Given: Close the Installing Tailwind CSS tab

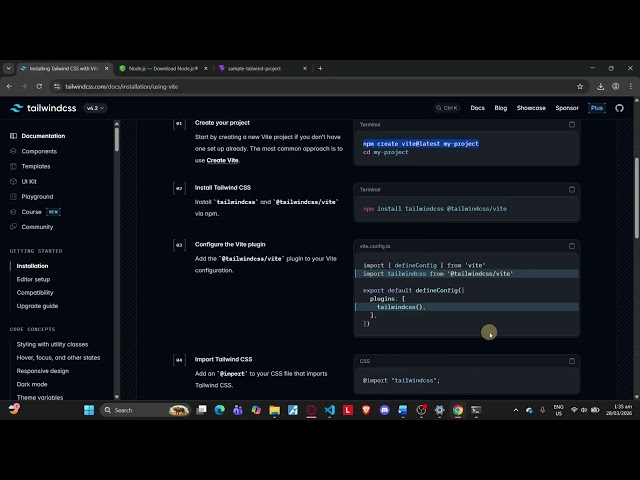Looking at the screenshot, I should (107, 69).
